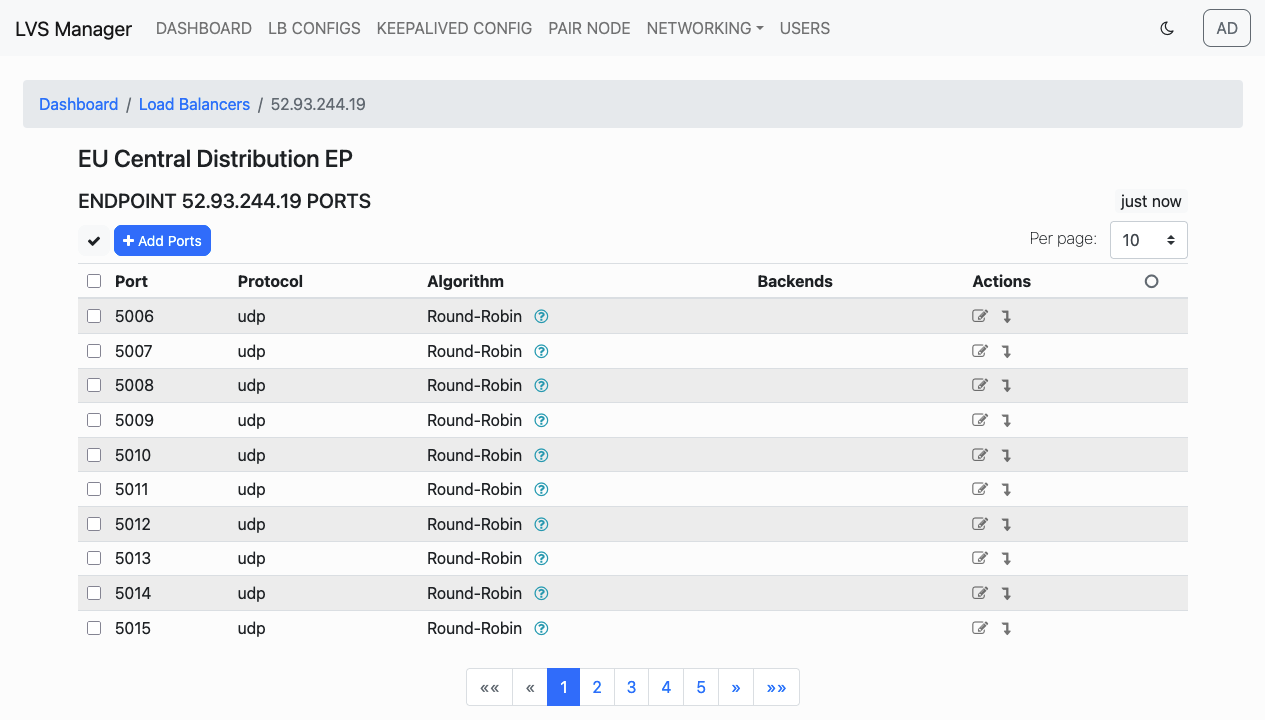Go to pagination page 2
This screenshot has width=1265, height=720.
(x=597, y=687)
